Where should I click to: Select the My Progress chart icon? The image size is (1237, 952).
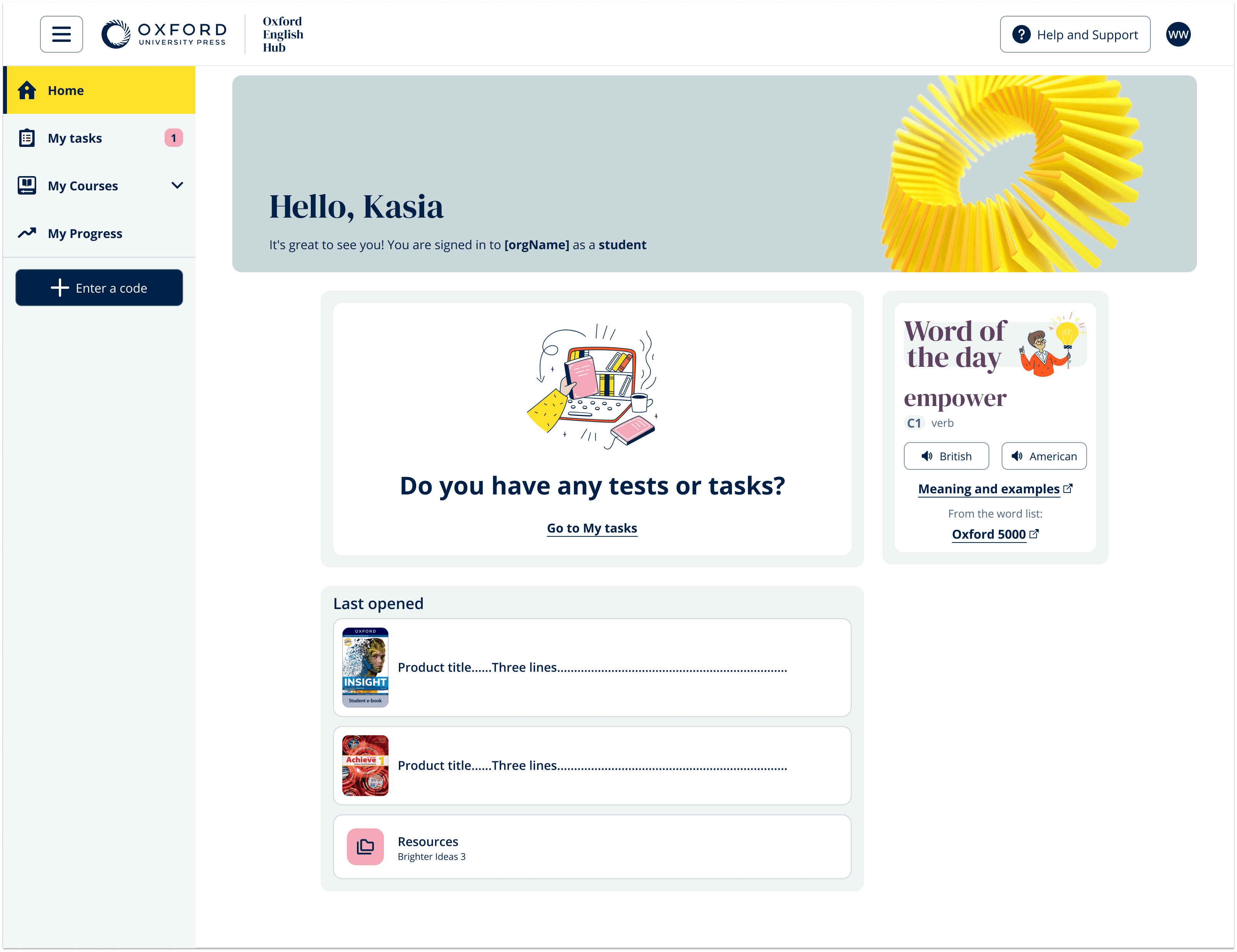[27, 233]
